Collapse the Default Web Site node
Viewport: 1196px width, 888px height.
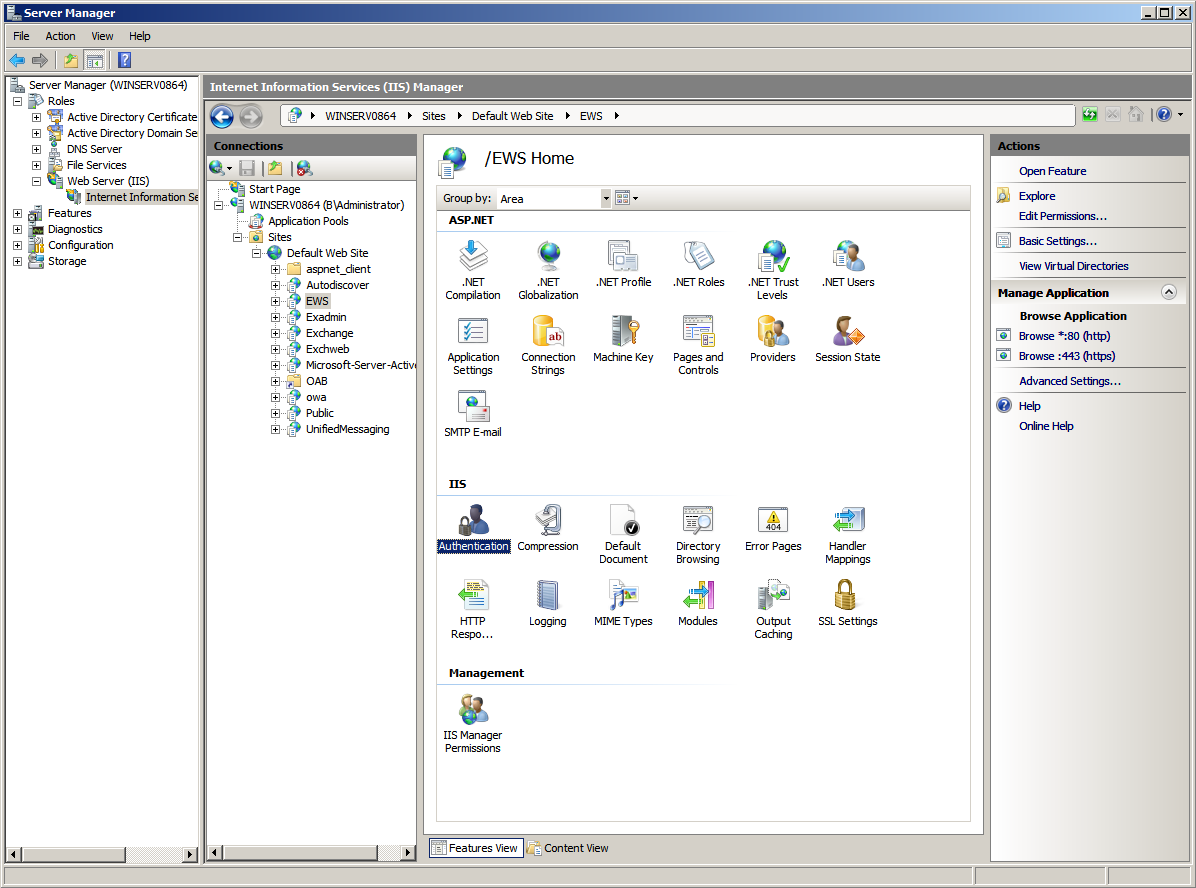coord(256,253)
